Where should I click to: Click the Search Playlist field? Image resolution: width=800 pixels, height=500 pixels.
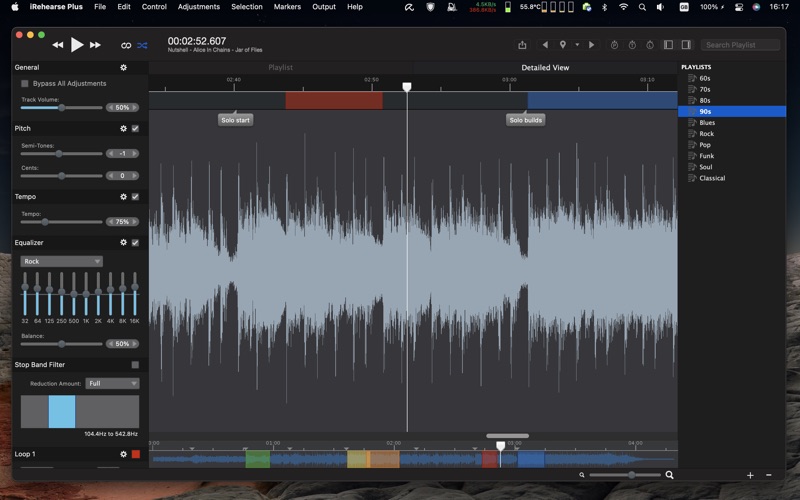tap(740, 45)
